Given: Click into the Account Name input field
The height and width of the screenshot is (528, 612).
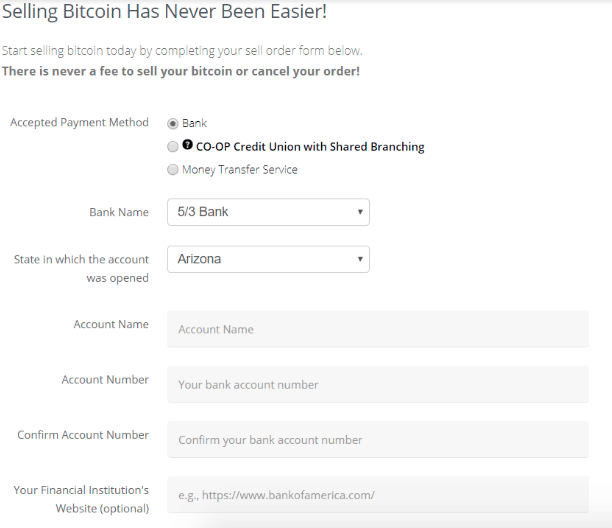Looking at the screenshot, I should 377,329.
